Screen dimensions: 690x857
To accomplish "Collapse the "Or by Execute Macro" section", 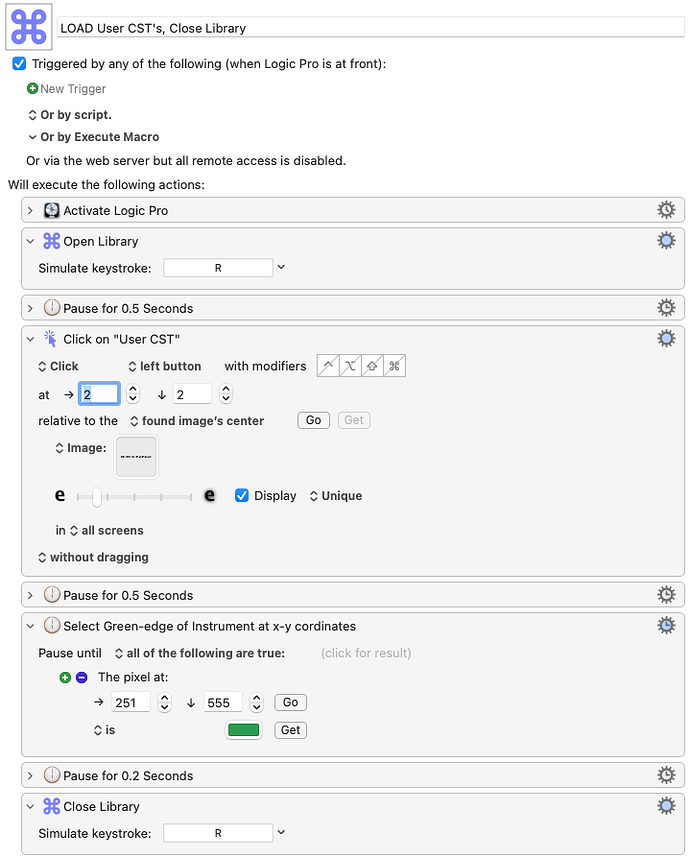I will click(32, 137).
